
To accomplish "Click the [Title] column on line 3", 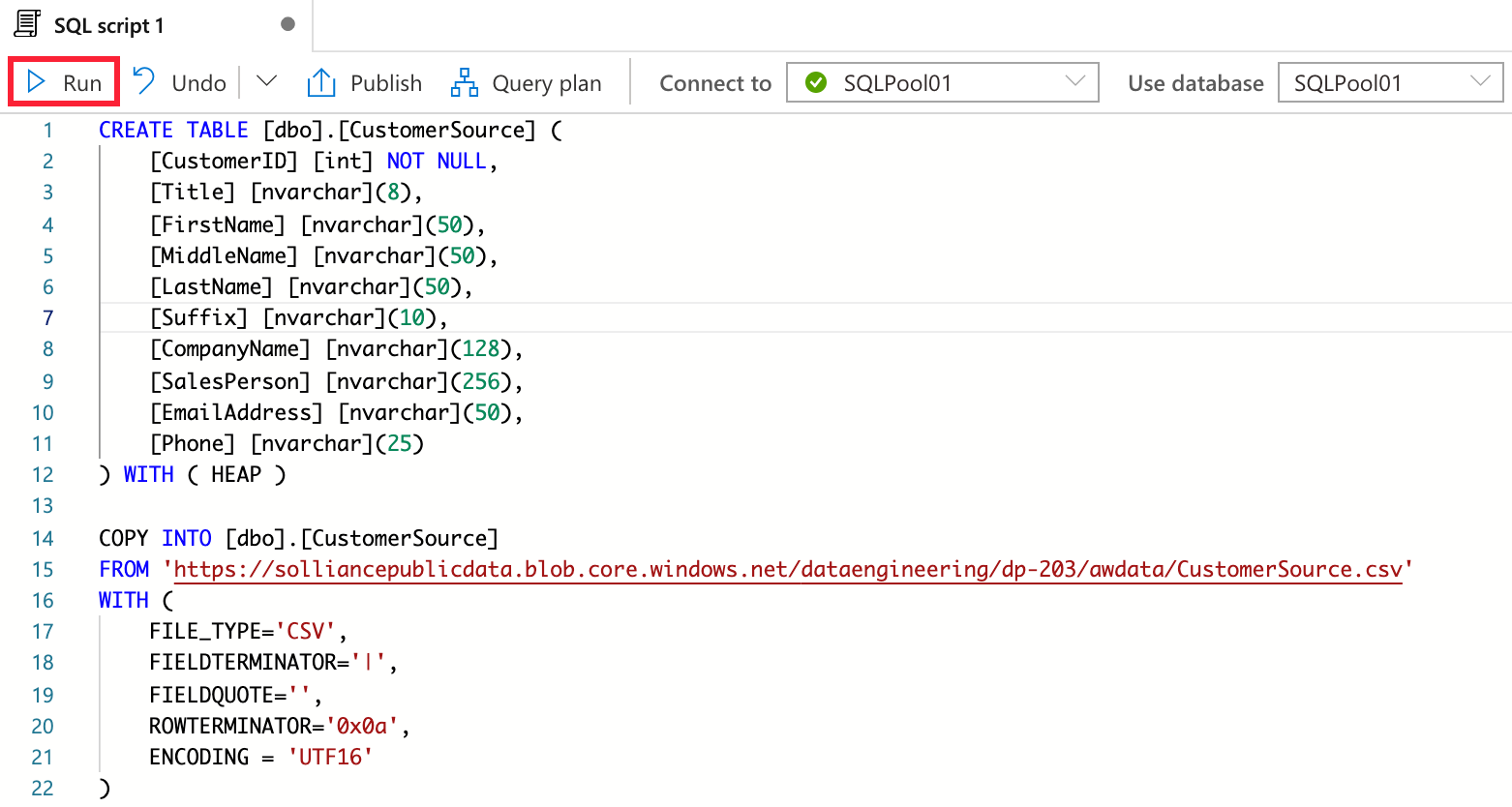I will coord(192,192).
